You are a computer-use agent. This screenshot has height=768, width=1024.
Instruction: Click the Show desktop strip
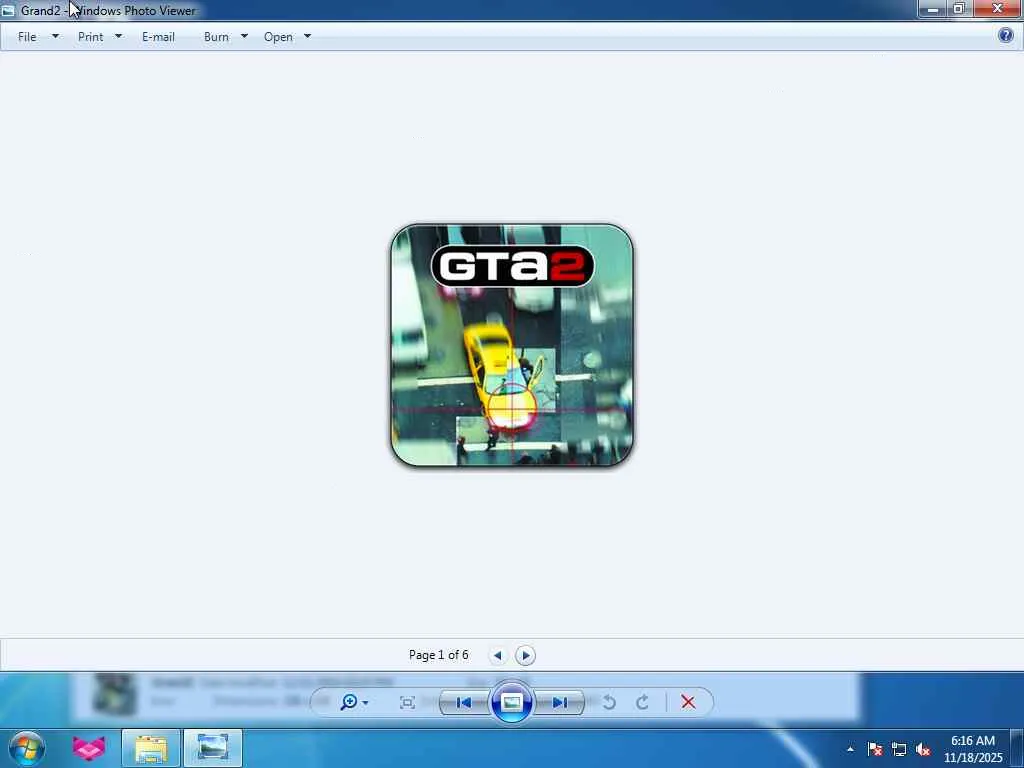pyautogui.click(x=1017, y=748)
